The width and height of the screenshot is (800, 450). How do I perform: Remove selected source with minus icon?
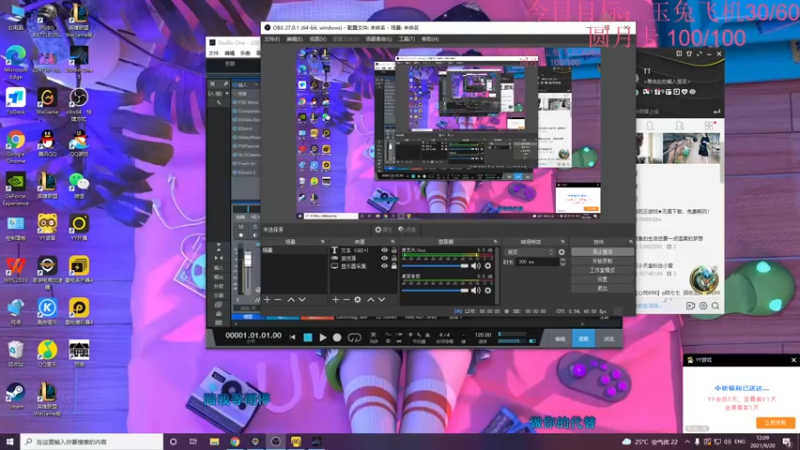(x=346, y=299)
